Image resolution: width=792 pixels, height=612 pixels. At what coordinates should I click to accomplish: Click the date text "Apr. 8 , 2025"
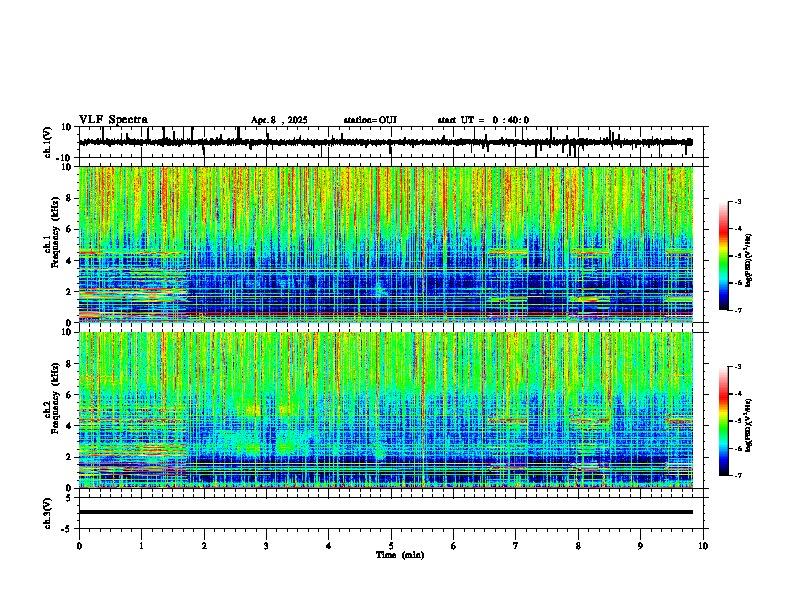pos(279,120)
